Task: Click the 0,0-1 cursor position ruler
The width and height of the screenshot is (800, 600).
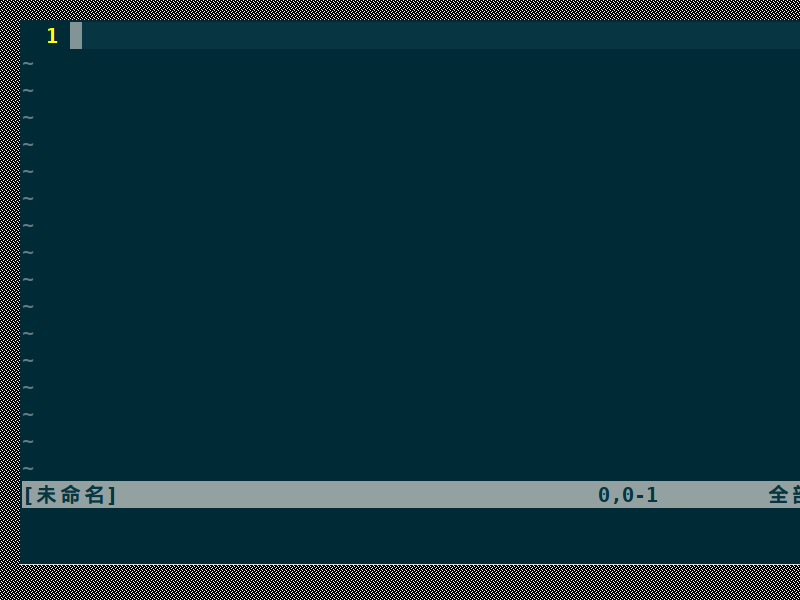Action: point(628,495)
